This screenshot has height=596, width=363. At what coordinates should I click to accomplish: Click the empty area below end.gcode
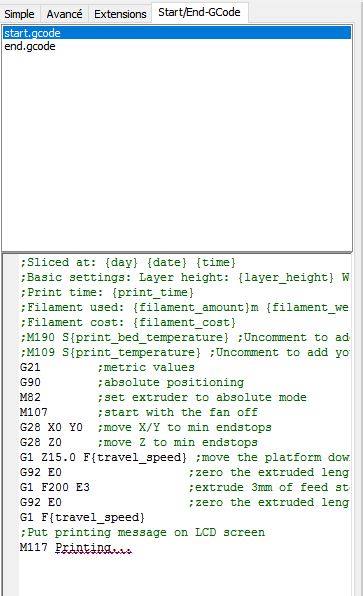coord(176,152)
